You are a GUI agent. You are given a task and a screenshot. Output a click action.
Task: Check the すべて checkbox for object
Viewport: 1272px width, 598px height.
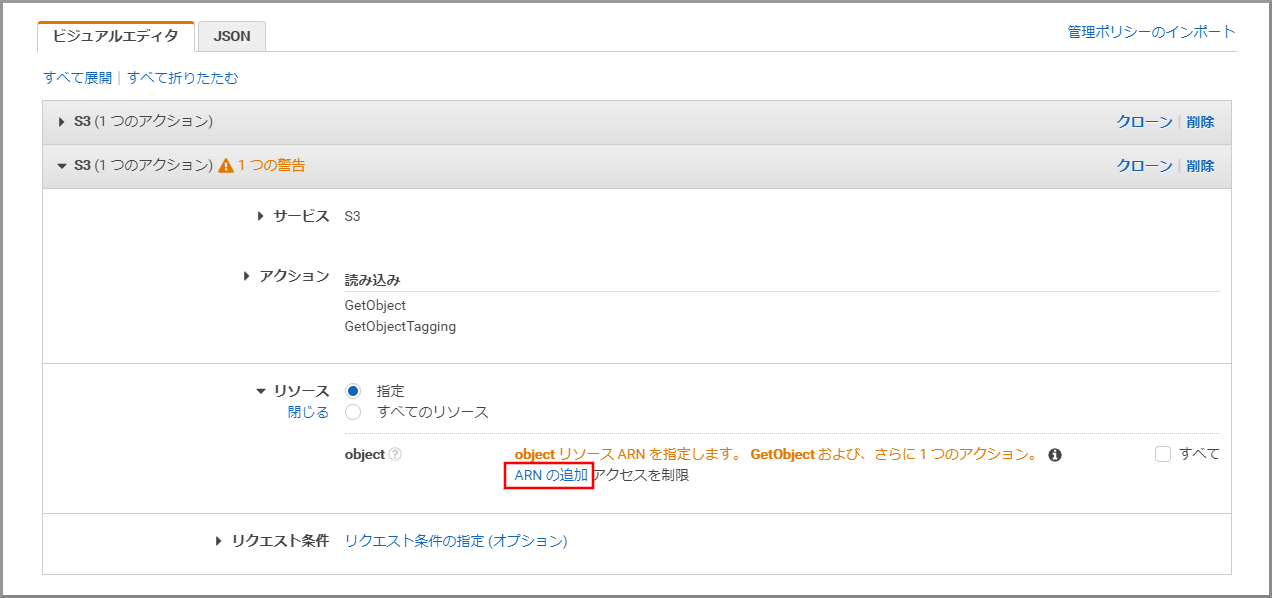click(1162, 454)
